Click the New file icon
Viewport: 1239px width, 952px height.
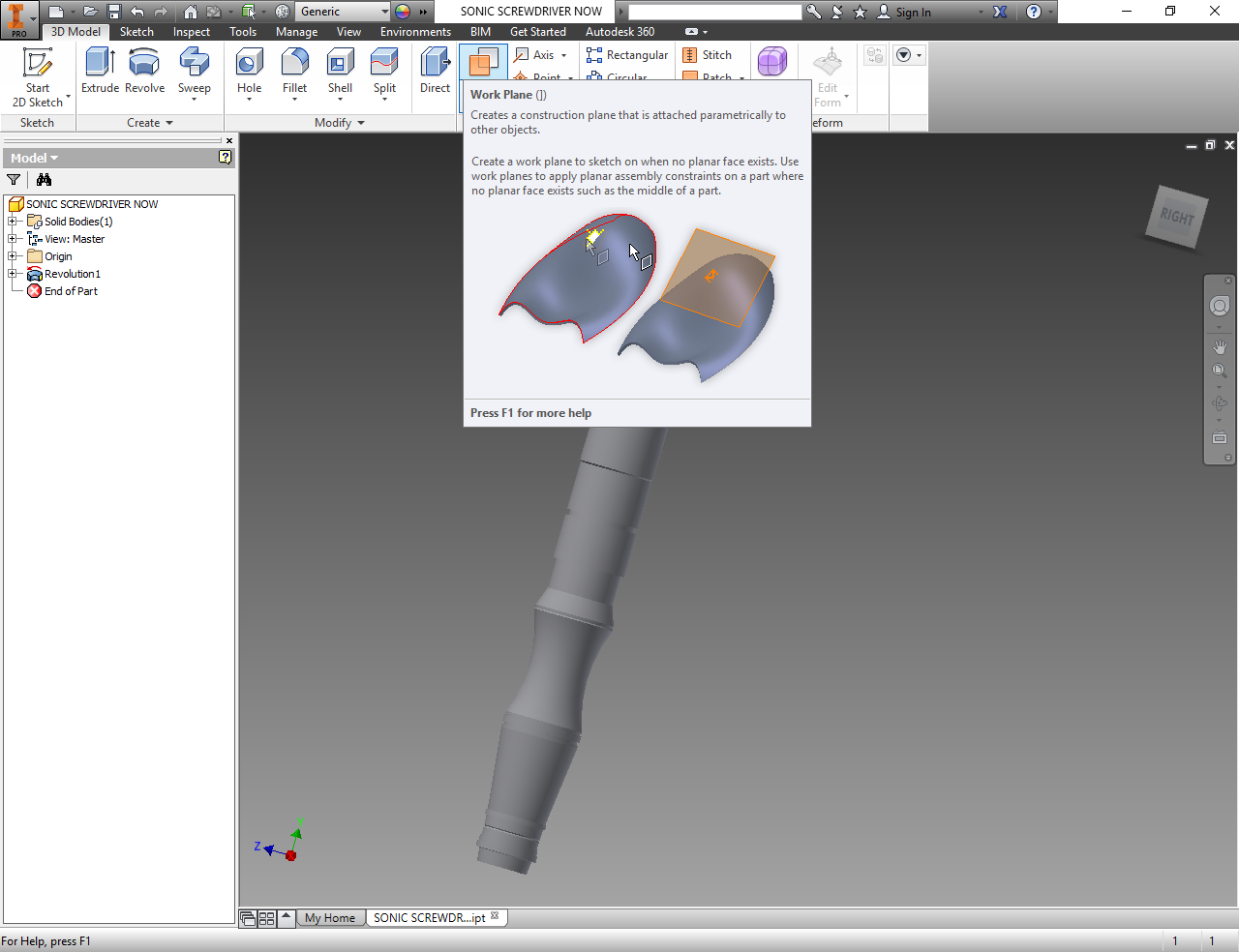click(56, 12)
